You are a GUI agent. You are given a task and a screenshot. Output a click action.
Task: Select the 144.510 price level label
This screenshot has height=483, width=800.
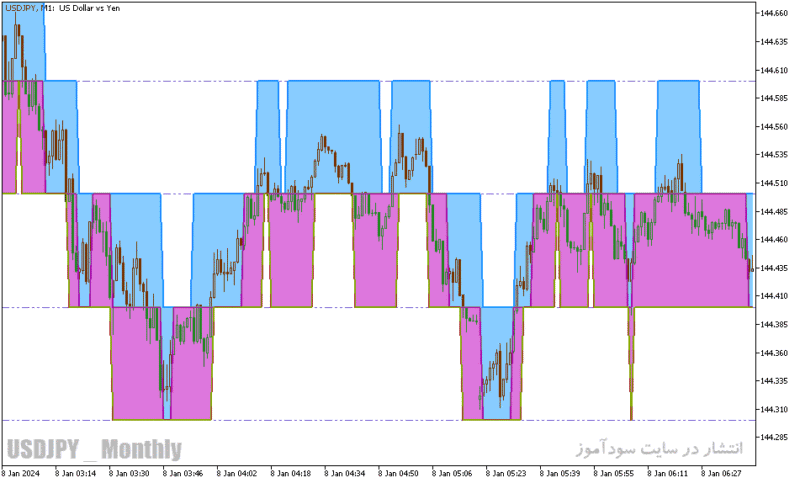[773, 183]
